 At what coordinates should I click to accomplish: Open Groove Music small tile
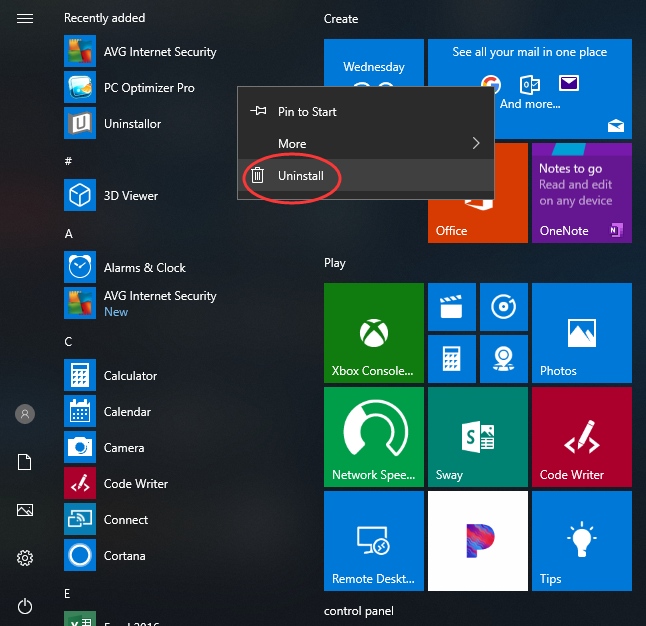[503, 307]
